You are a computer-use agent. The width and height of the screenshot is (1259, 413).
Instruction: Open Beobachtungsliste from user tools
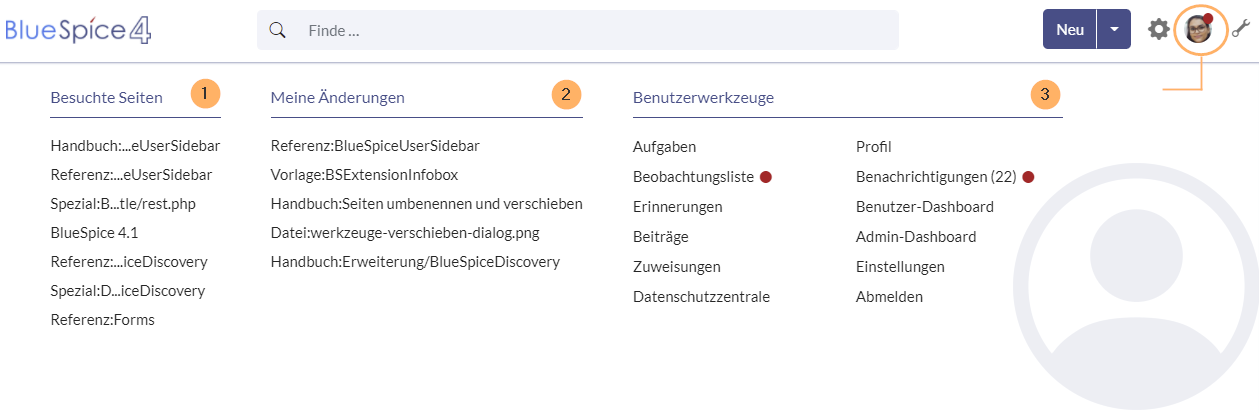pos(693,177)
